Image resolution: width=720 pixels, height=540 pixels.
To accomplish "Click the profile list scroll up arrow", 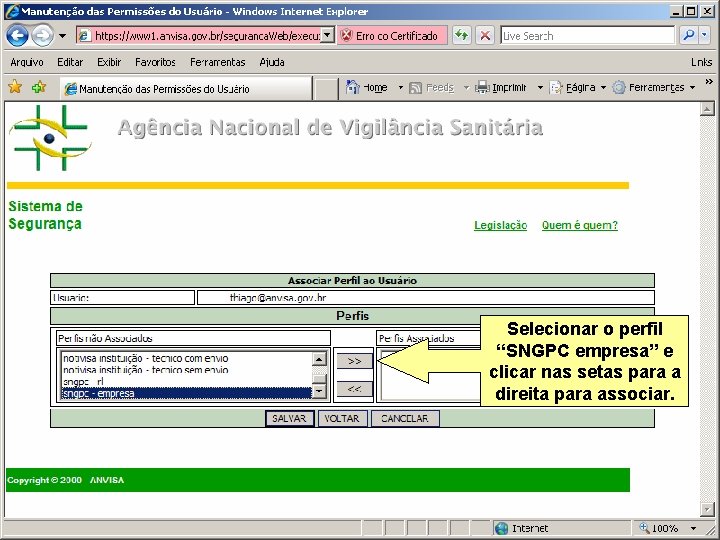I will (x=319, y=359).
